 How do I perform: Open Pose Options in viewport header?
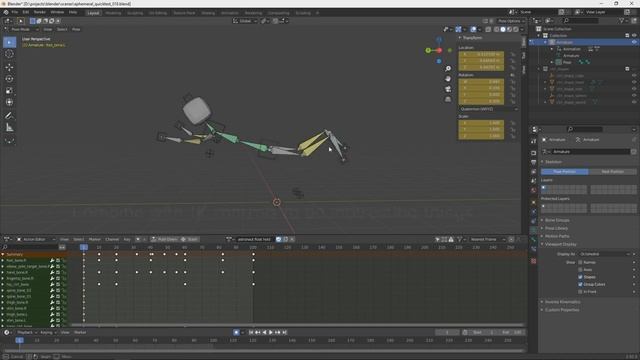pos(511,21)
